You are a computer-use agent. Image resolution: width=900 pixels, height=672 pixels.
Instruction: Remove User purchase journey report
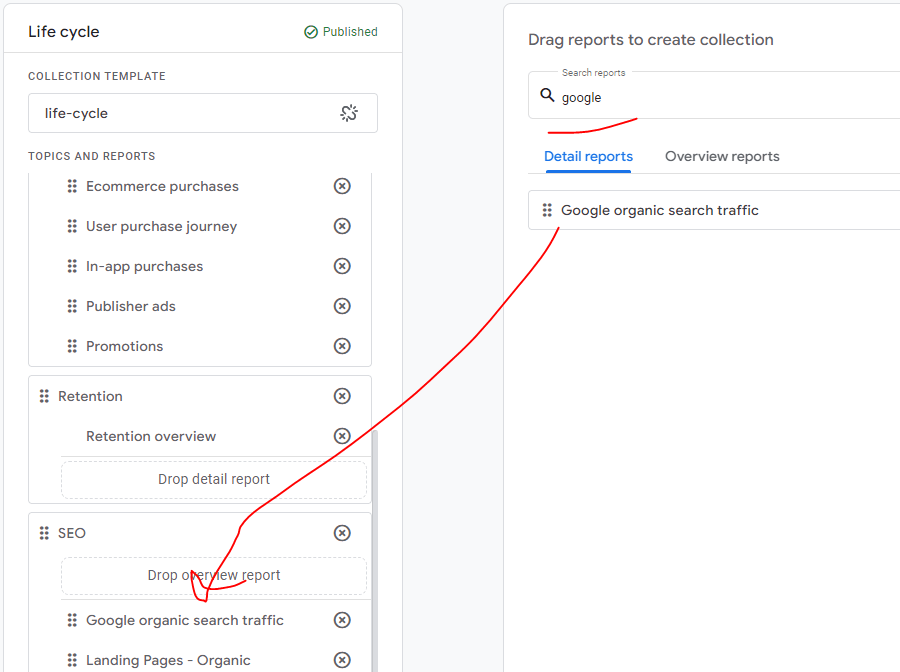coord(342,226)
